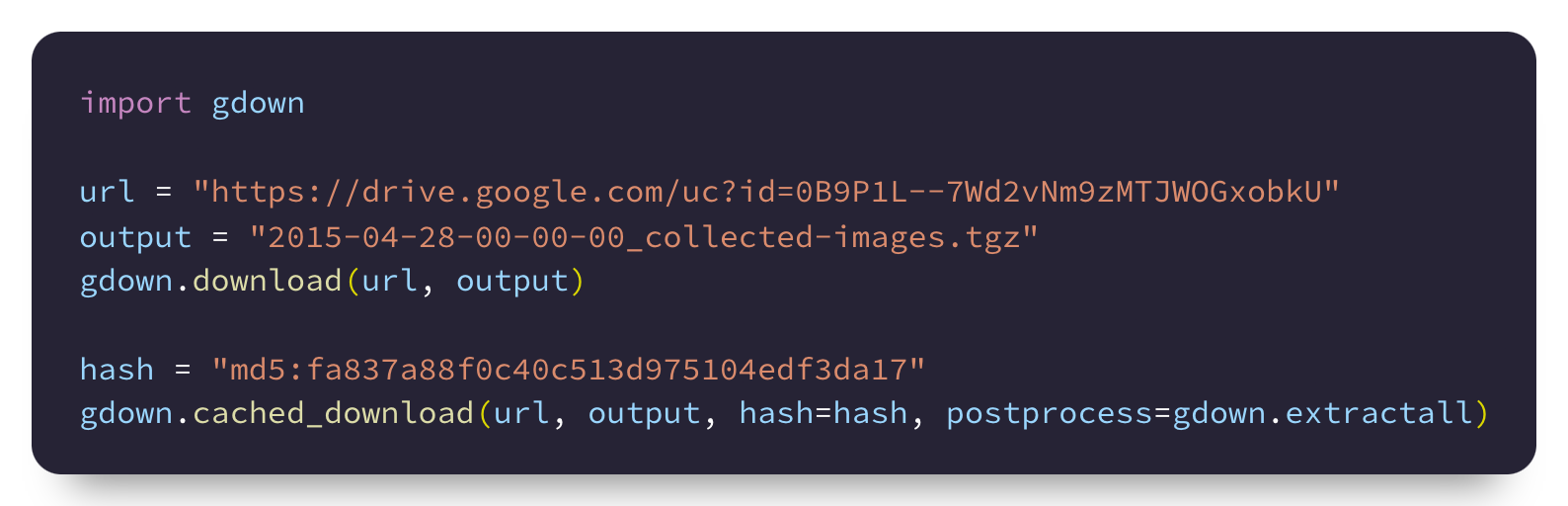Image resolution: width=1568 pixels, height=506 pixels.
Task: Click the 'hash' variable on the assignment line
Action: pos(117,369)
